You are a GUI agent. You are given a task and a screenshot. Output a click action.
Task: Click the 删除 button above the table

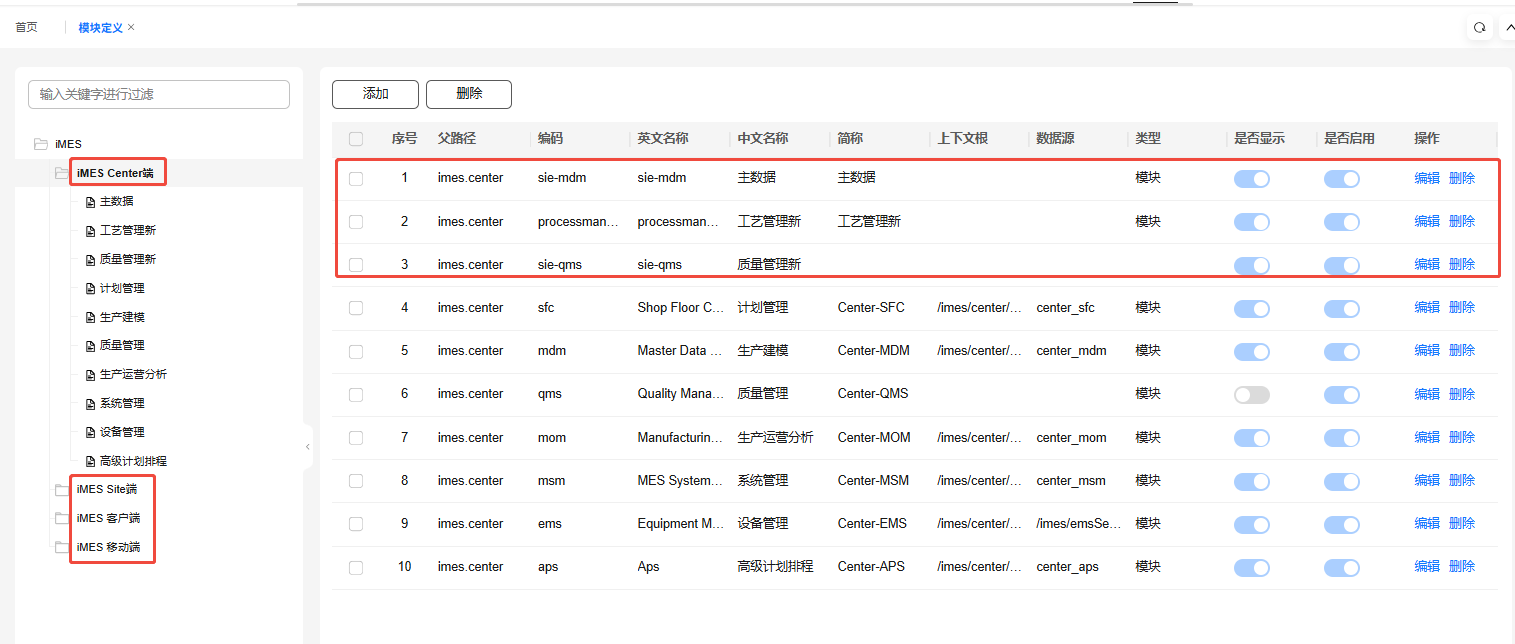pos(469,94)
